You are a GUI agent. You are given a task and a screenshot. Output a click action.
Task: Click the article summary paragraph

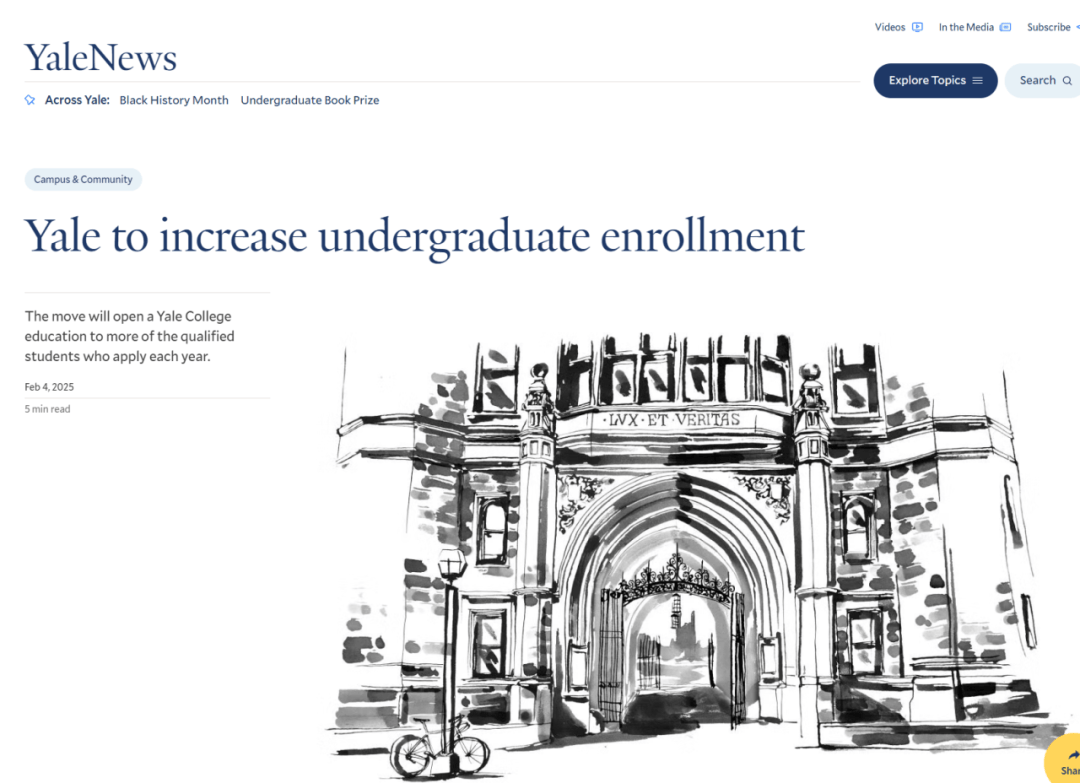coord(129,336)
